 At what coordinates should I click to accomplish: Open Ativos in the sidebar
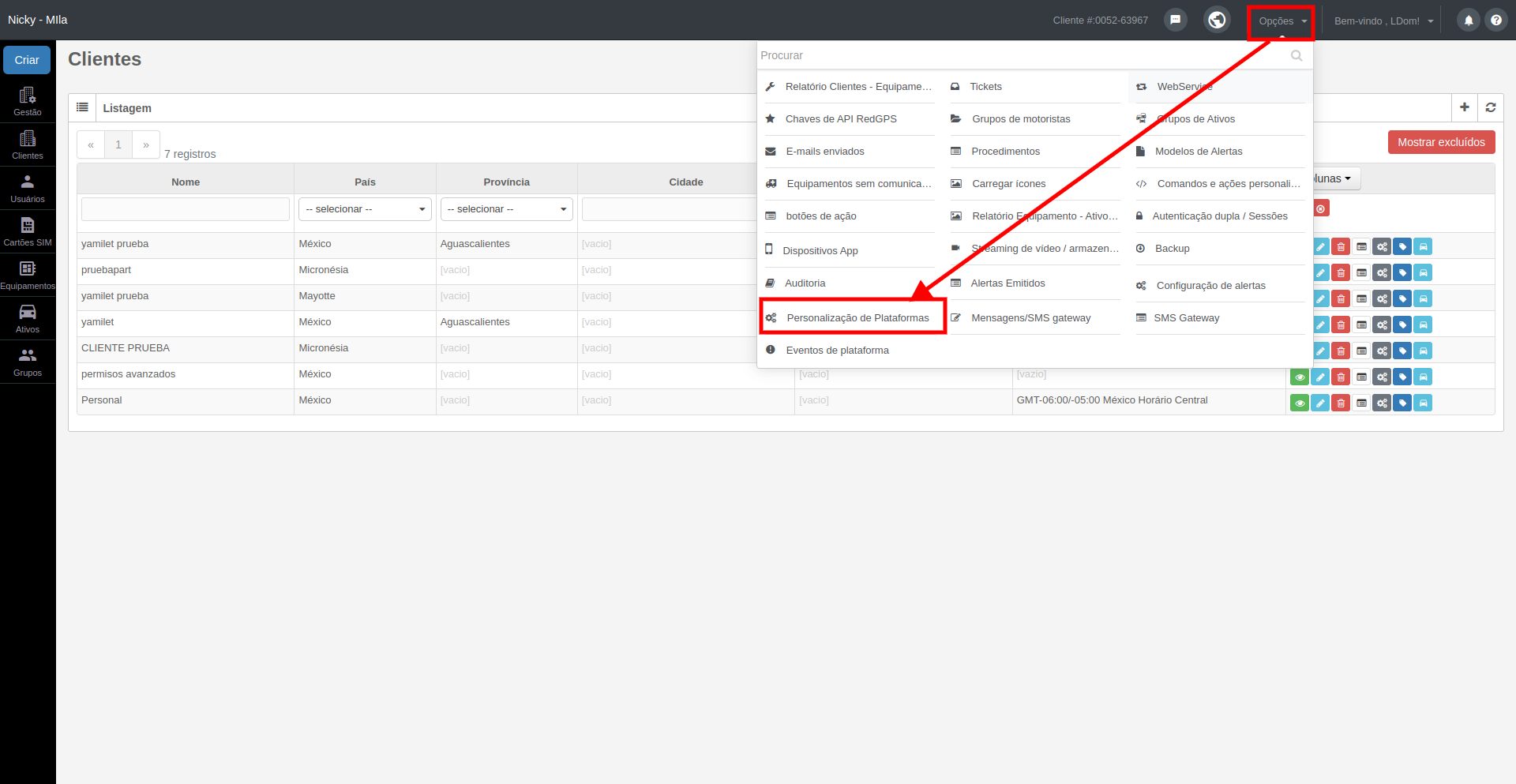pos(28,318)
